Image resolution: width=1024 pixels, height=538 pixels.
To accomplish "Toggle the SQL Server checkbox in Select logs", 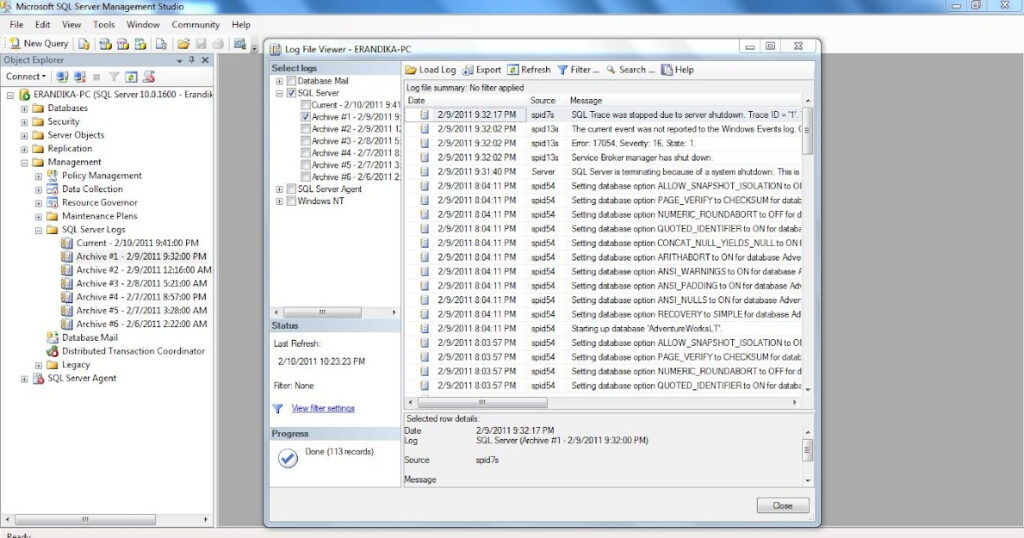I will [291, 93].
